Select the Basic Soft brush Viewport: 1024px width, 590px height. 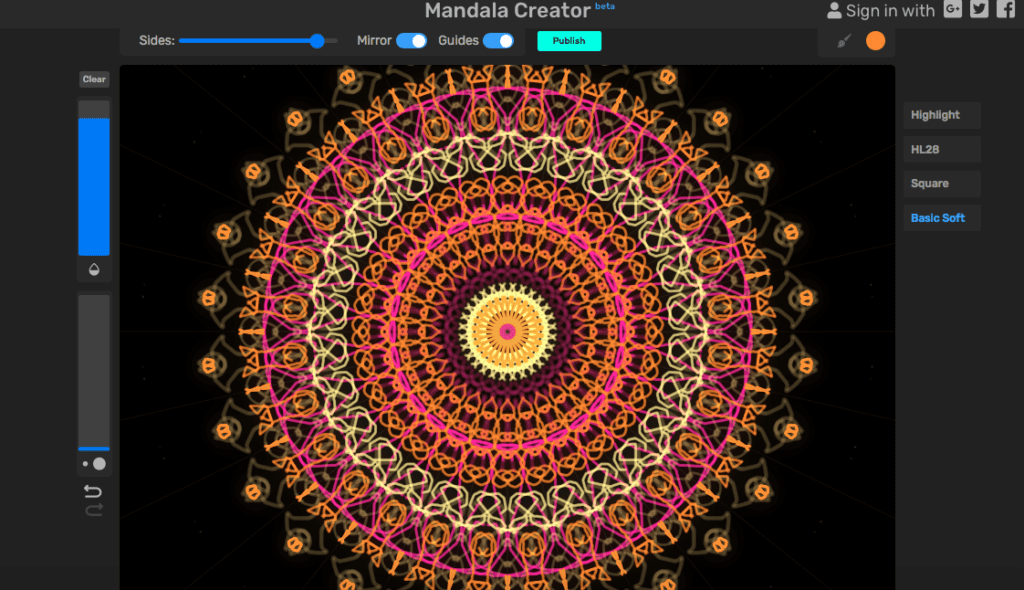point(942,218)
